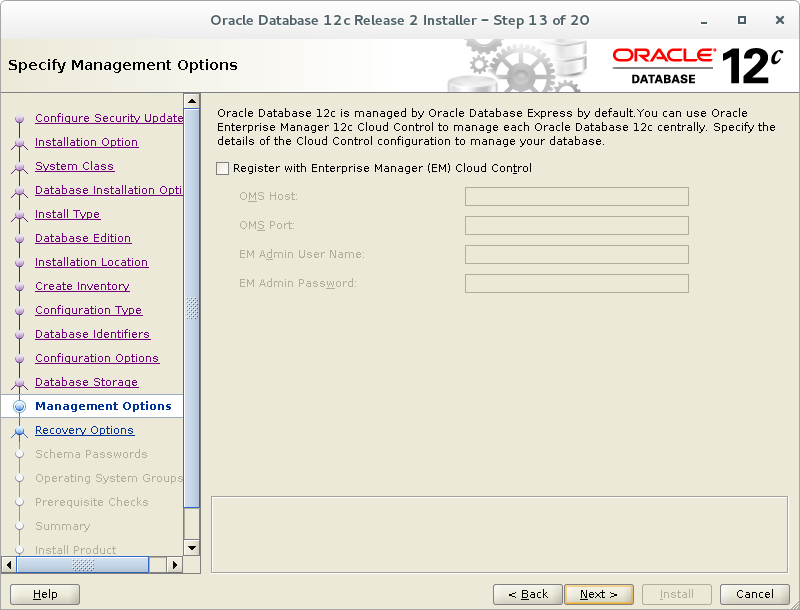Click the Install Product step label
800x610 pixels.
(x=76, y=550)
